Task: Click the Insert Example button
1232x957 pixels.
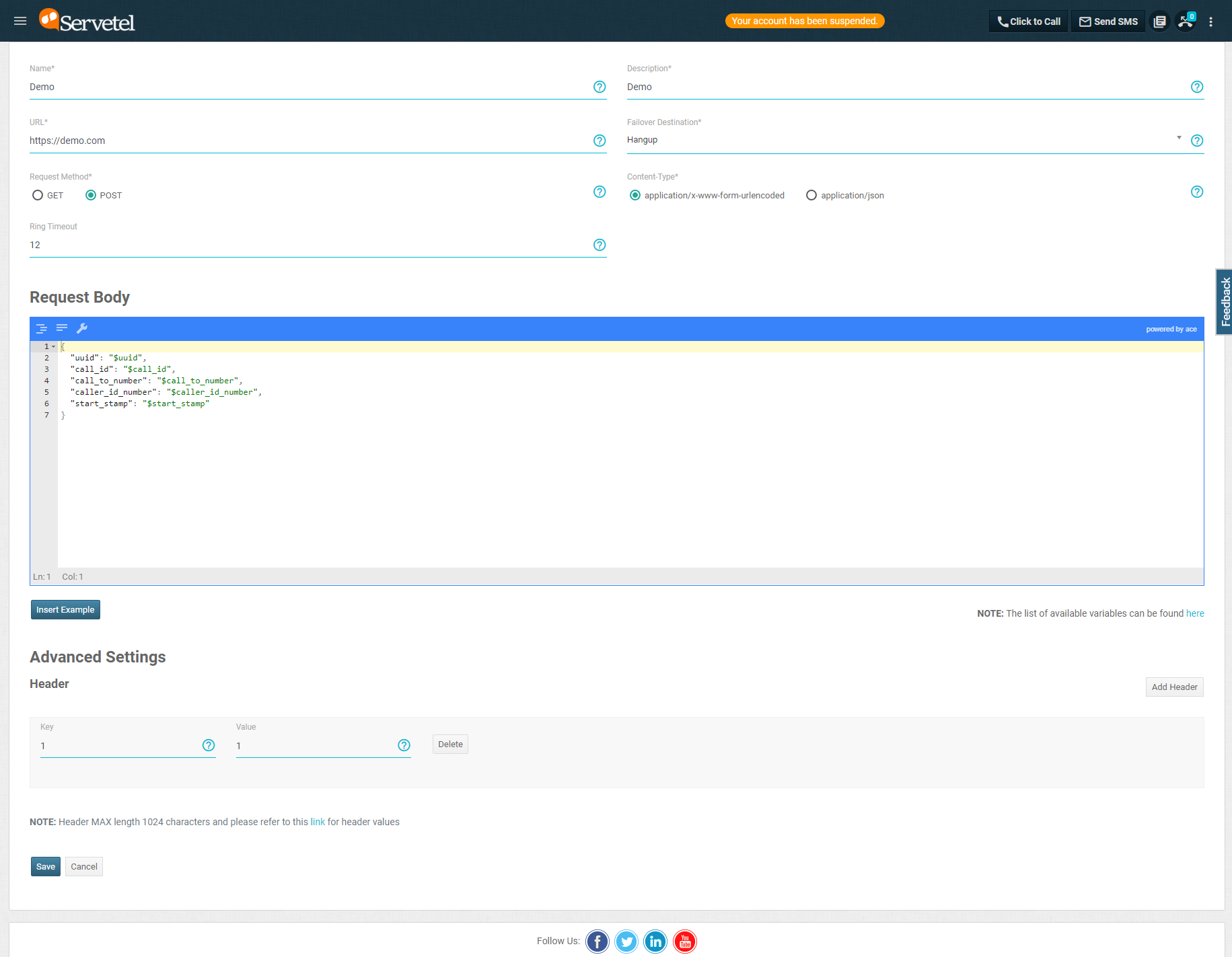Action: click(x=65, y=609)
